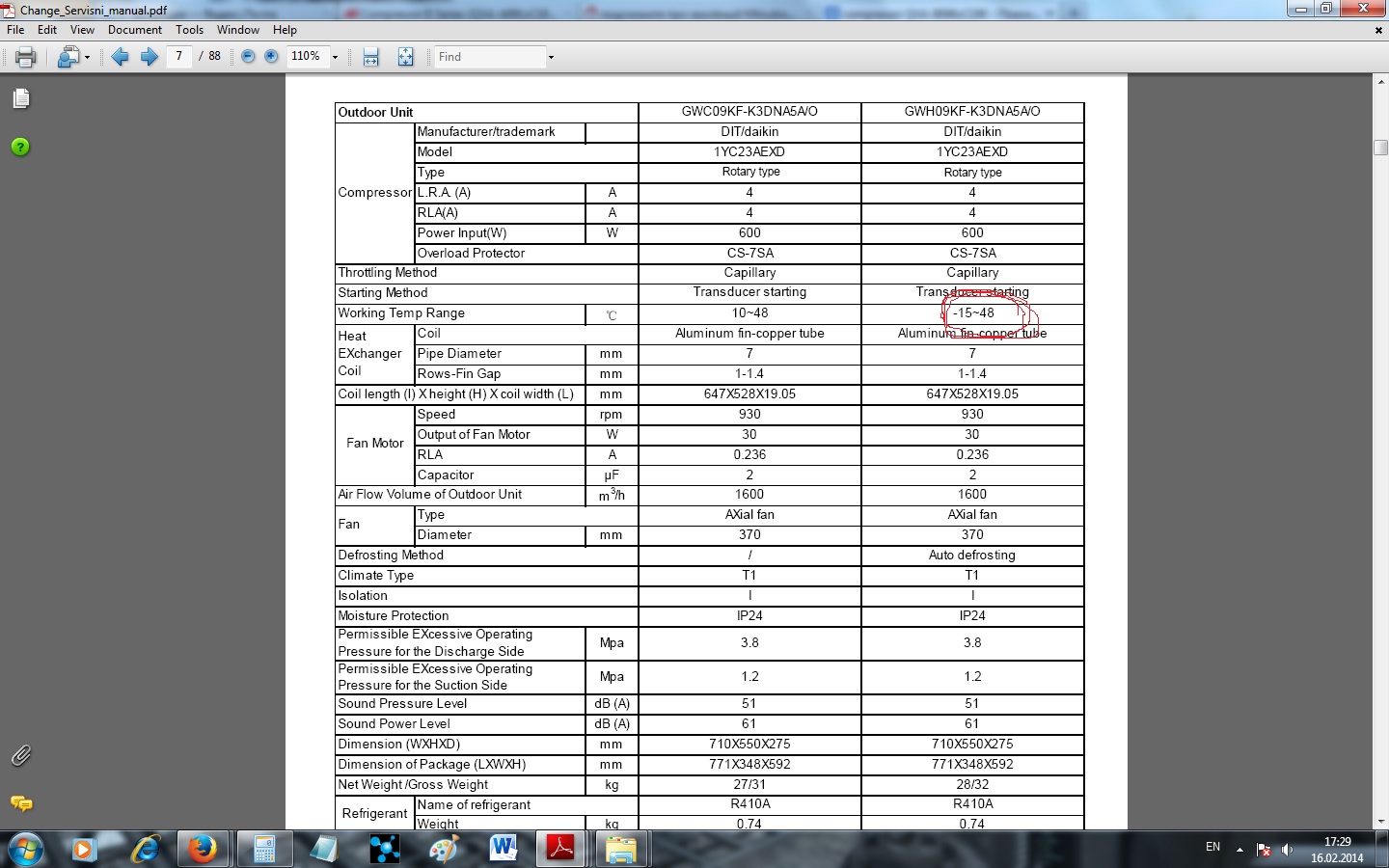Open the Document menu

coord(135,30)
